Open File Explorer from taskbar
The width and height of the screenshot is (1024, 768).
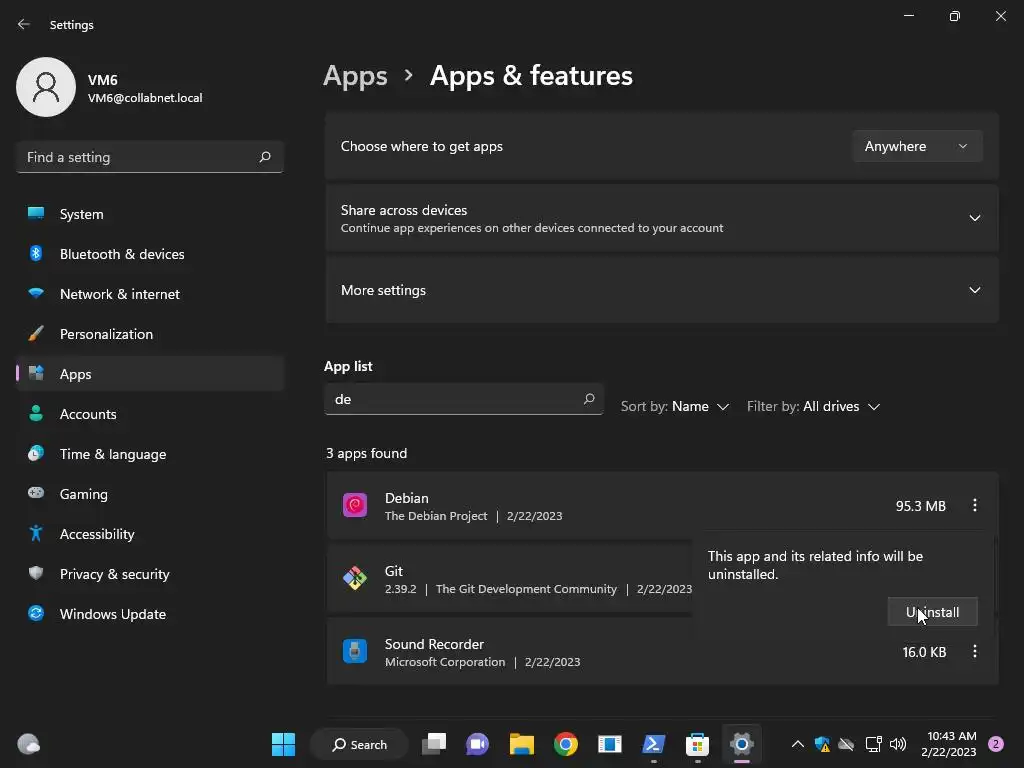click(x=522, y=744)
